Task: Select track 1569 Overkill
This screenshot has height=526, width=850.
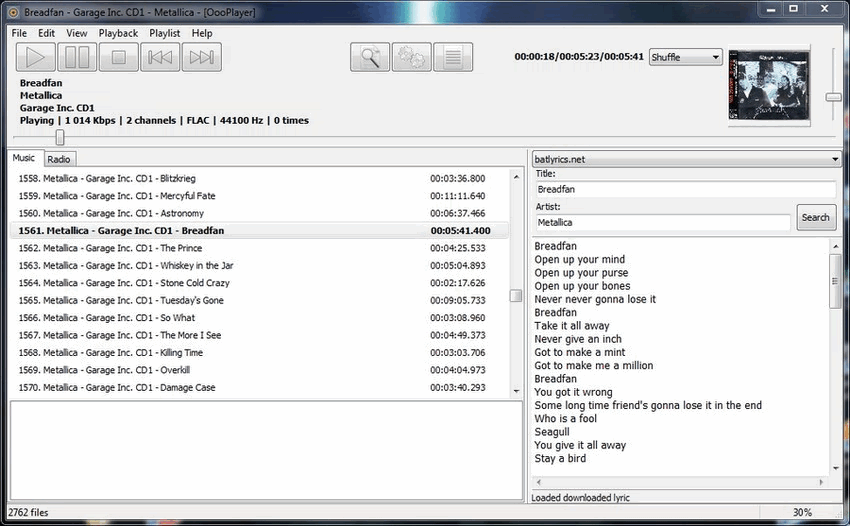Action: coord(259,370)
